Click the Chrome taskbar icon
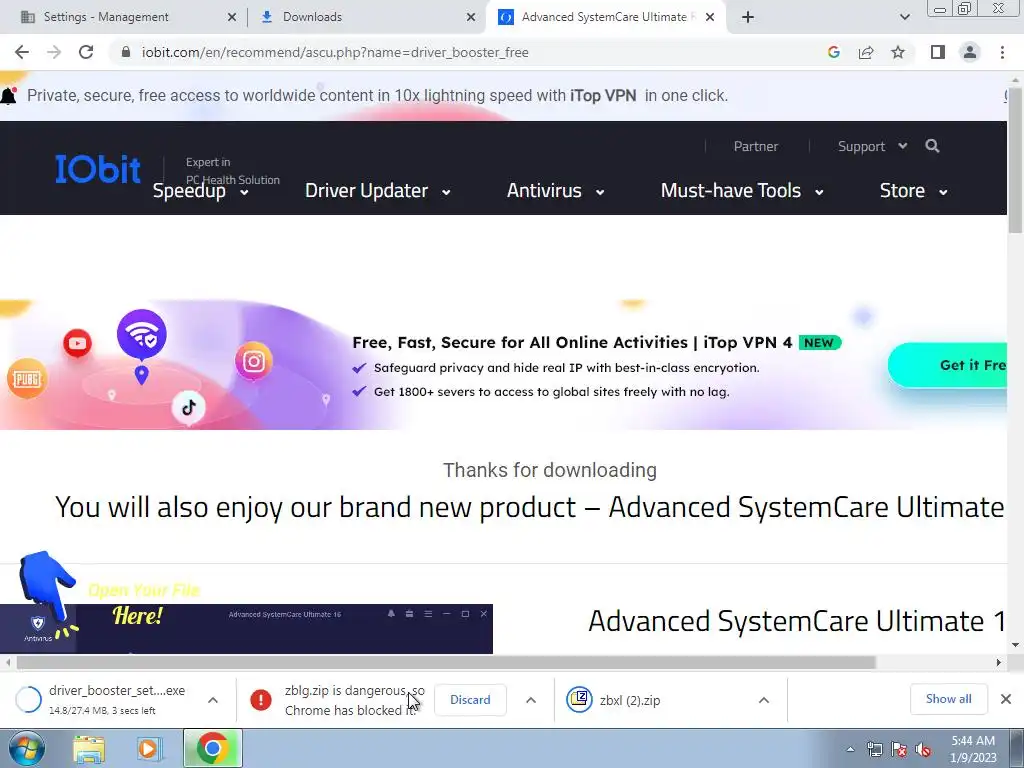 [213, 748]
